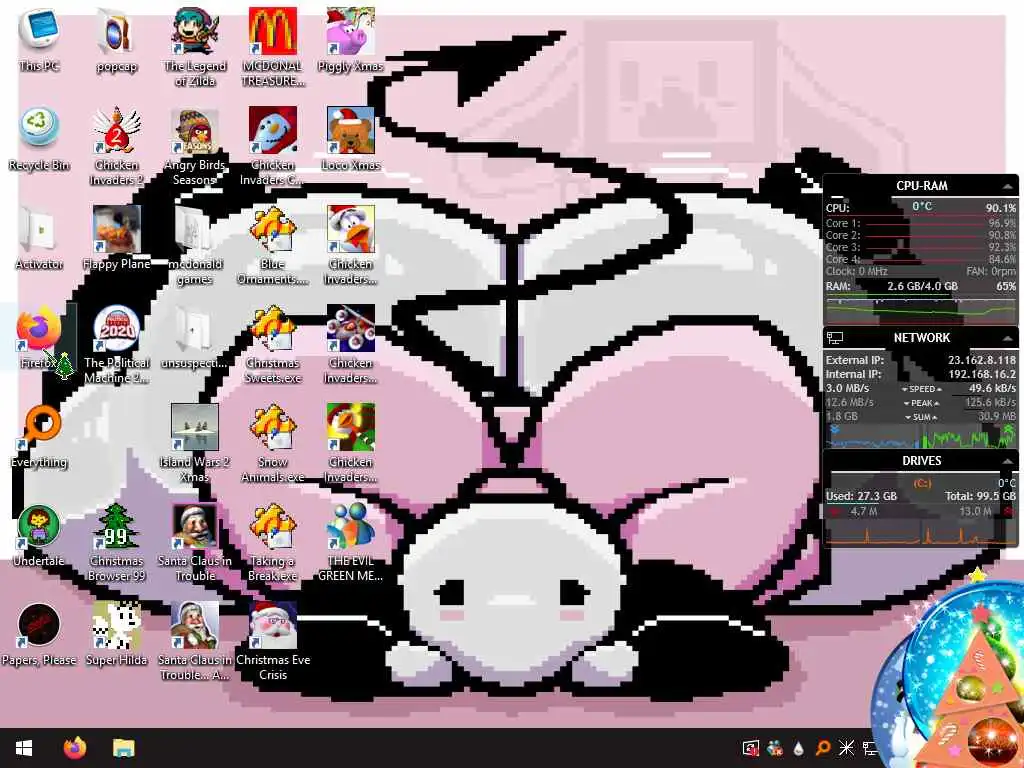Viewport: 1024px width, 768px height.
Task: Launch the Papers, Please shortcut
Action: click(39, 634)
